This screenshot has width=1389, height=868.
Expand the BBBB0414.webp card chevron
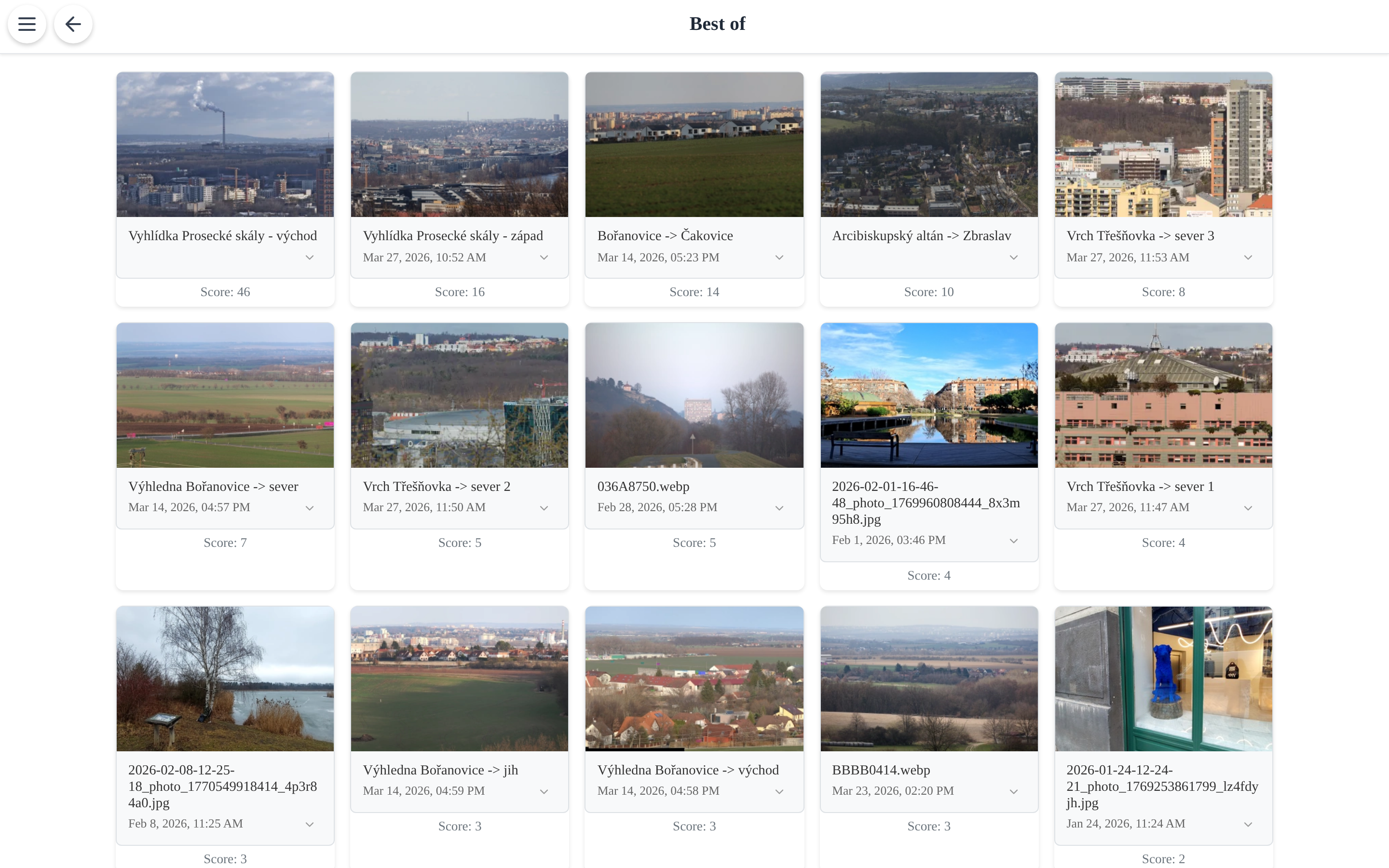1014,792
